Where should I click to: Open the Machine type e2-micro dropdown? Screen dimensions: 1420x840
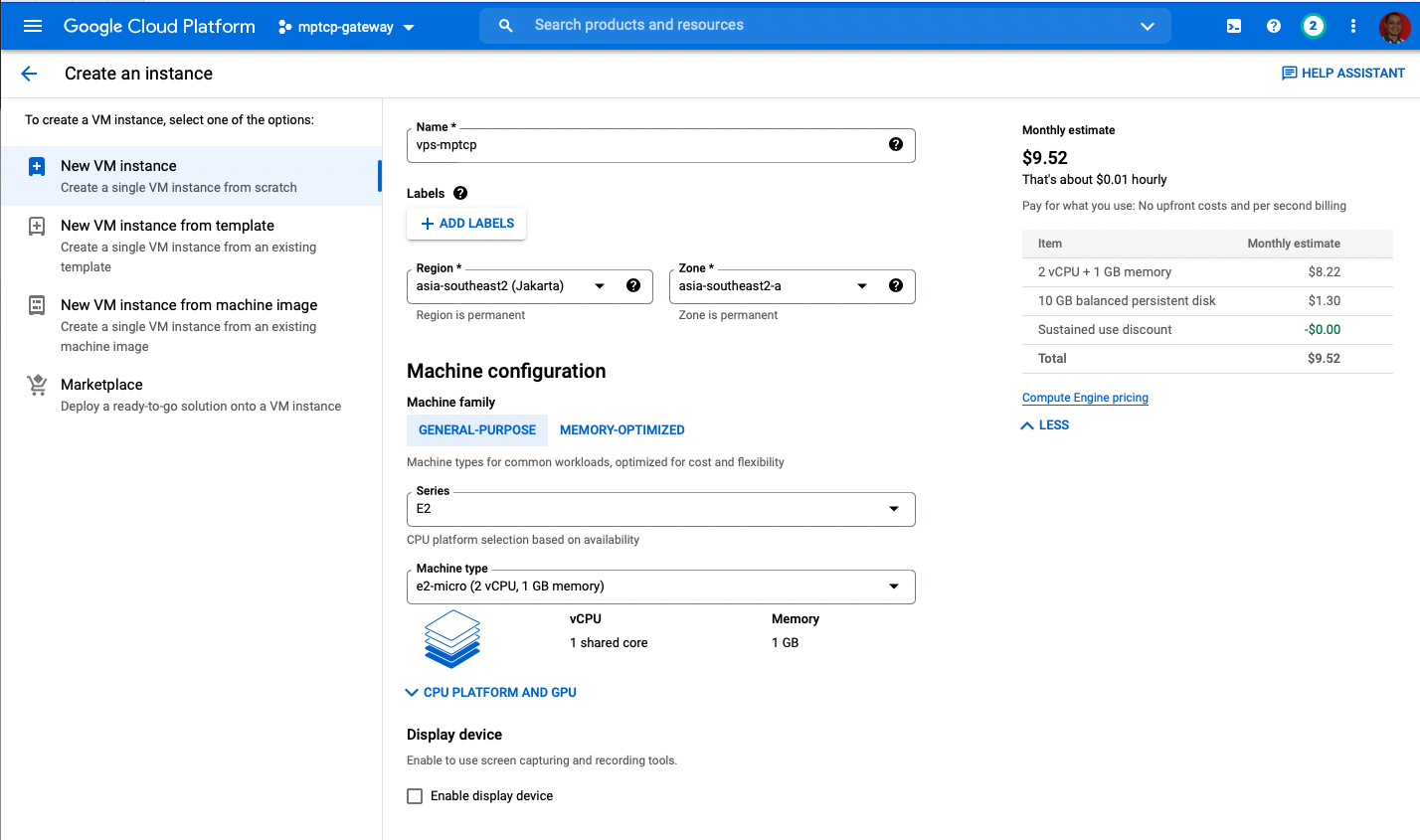661,587
